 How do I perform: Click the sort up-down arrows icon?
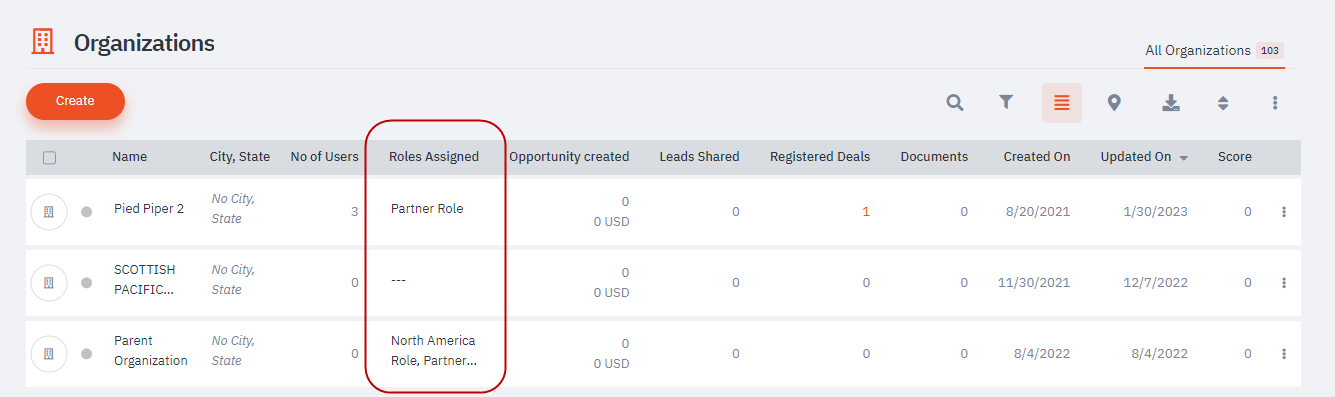pyautogui.click(x=1223, y=102)
